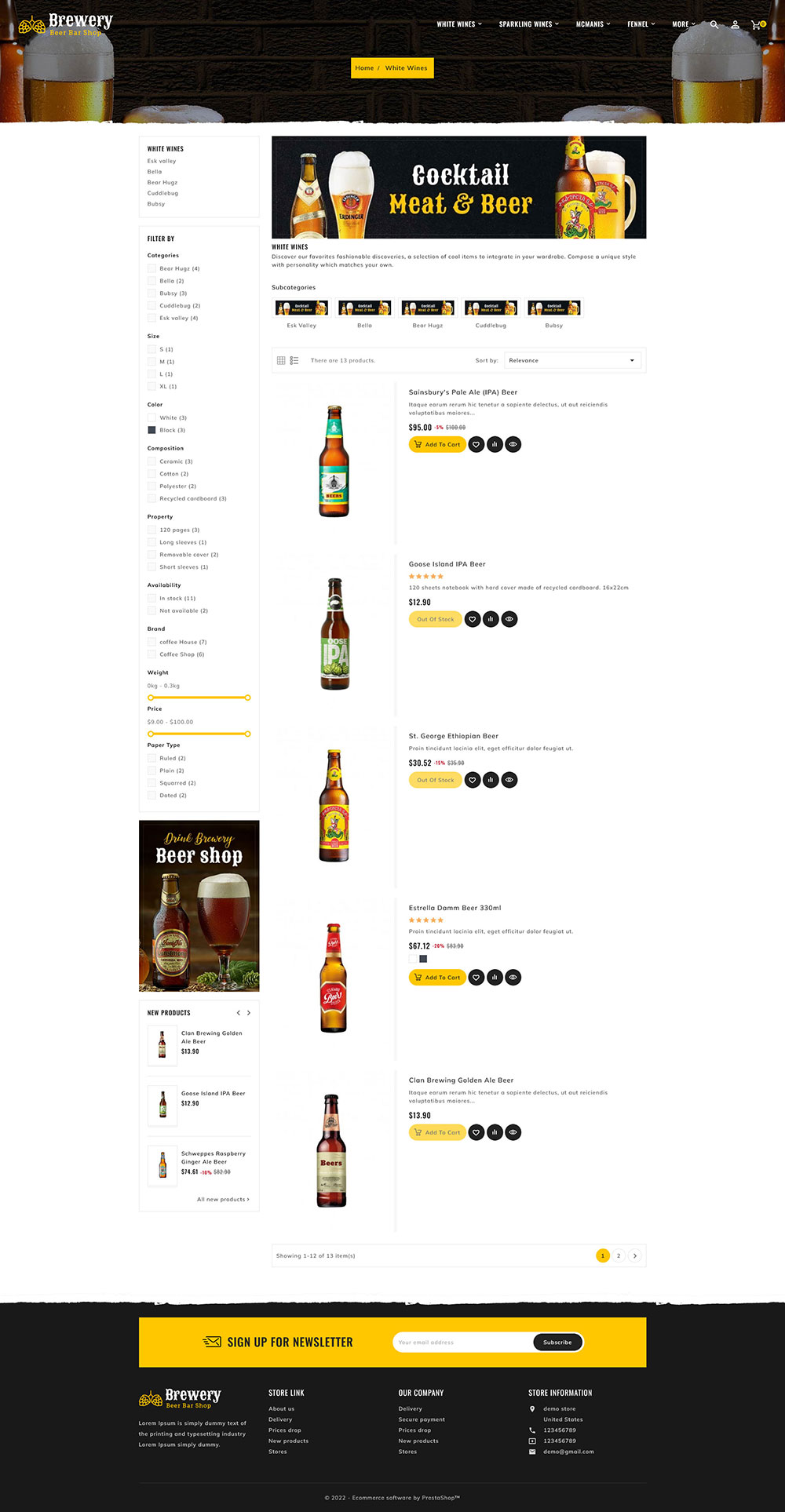Screen dimensions: 785x1512
Task: Switch to grid view for product listing
Action: click(281, 360)
